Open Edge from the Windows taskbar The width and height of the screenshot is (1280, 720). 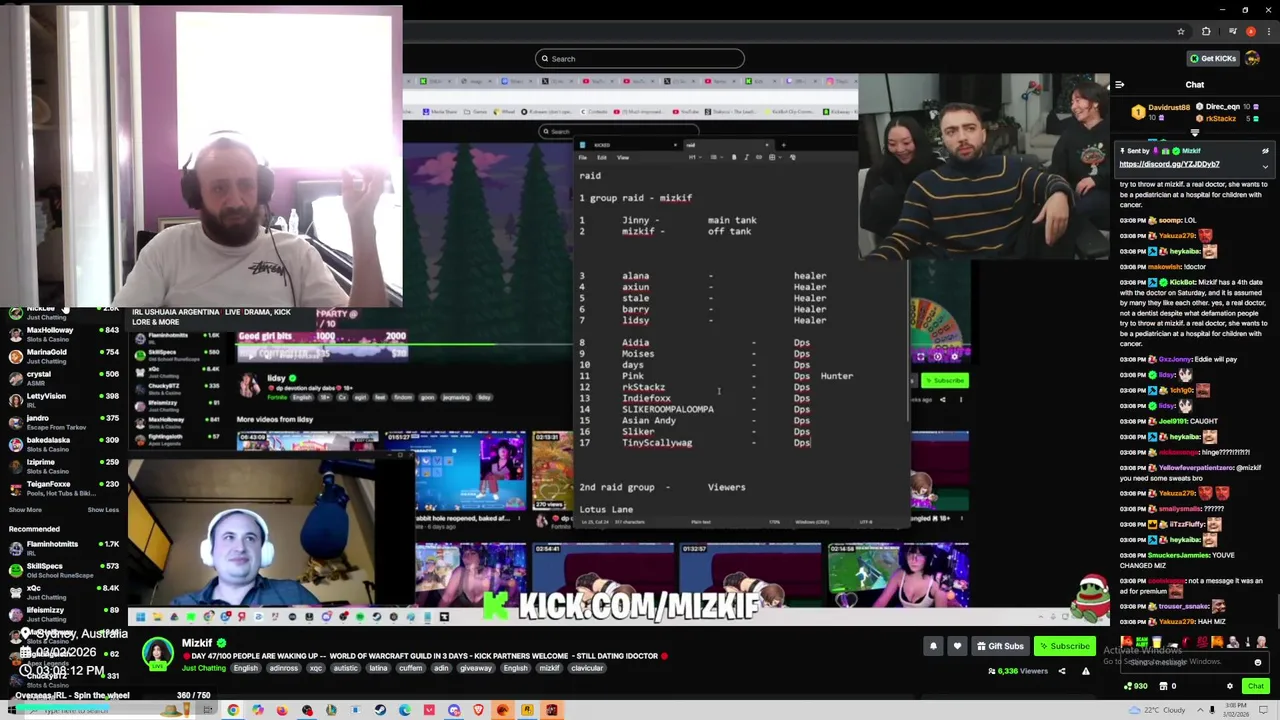pyautogui.click(x=404, y=710)
